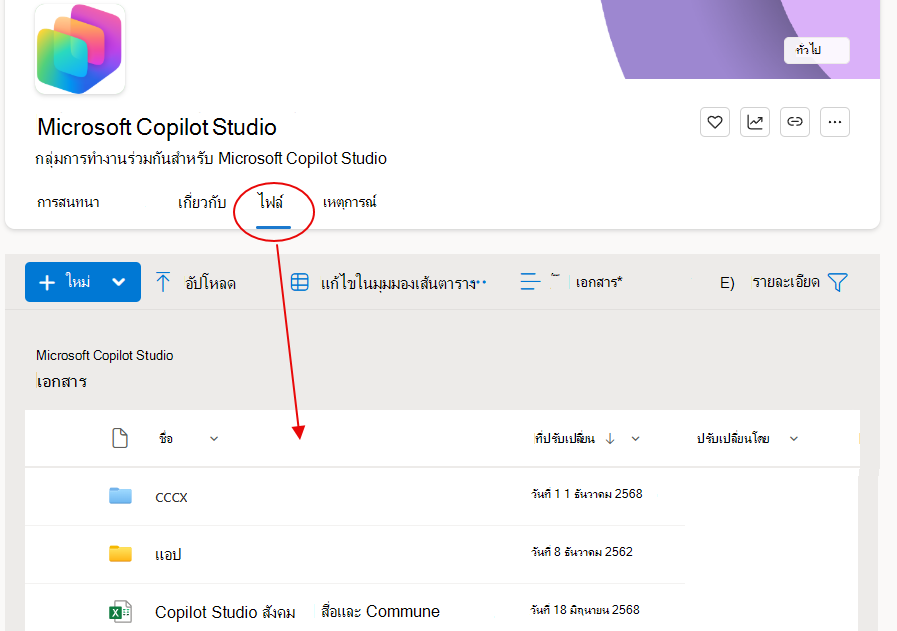Click date วันที่ 11 ธันวาคม 2568
This screenshot has width=897, height=631.
(587, 494)
